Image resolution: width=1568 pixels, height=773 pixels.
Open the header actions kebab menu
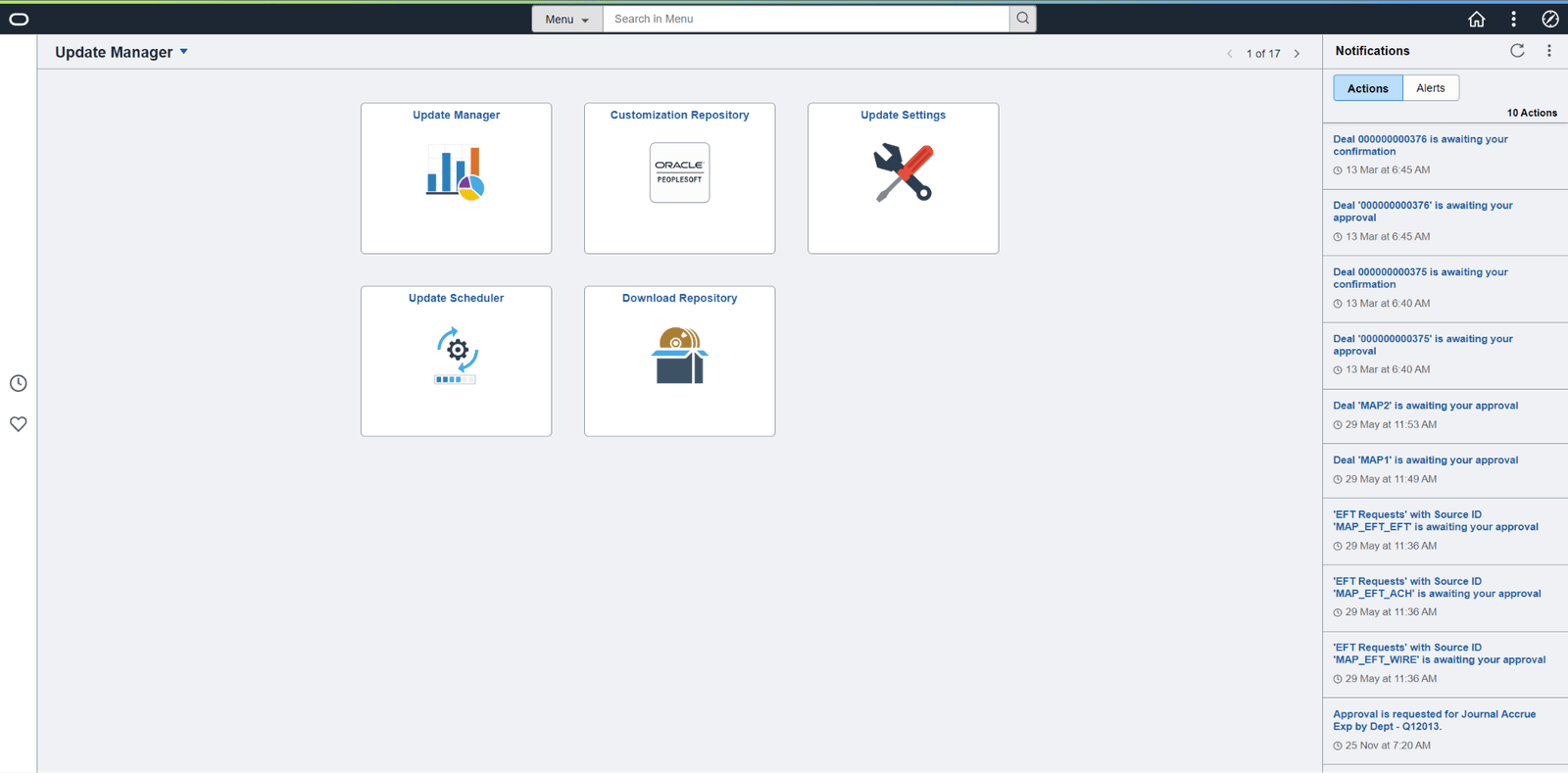1513,19
